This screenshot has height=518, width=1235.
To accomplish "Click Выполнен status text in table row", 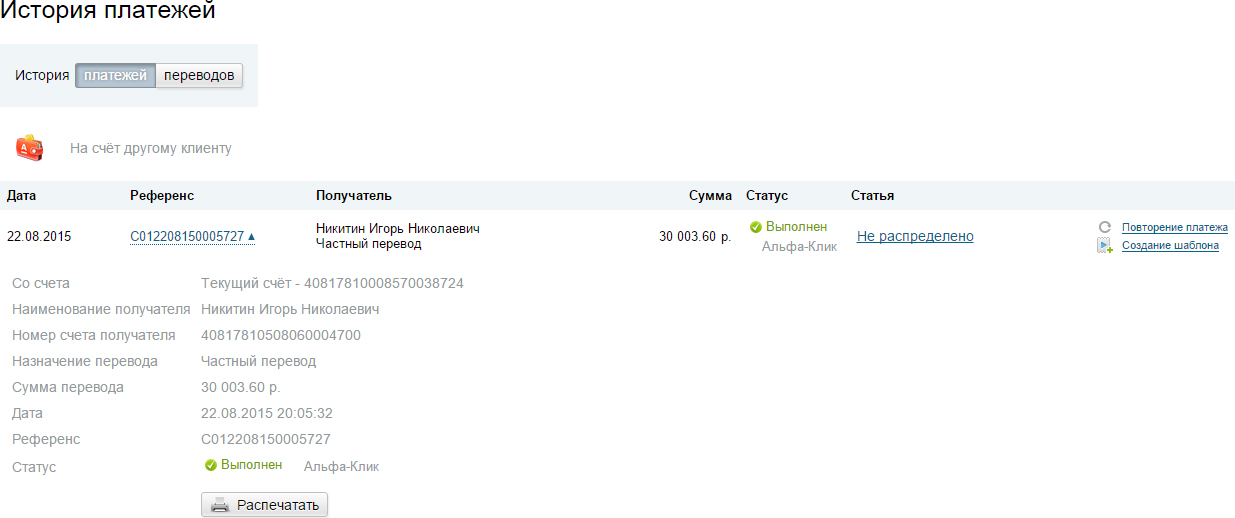I will (797, 227).
